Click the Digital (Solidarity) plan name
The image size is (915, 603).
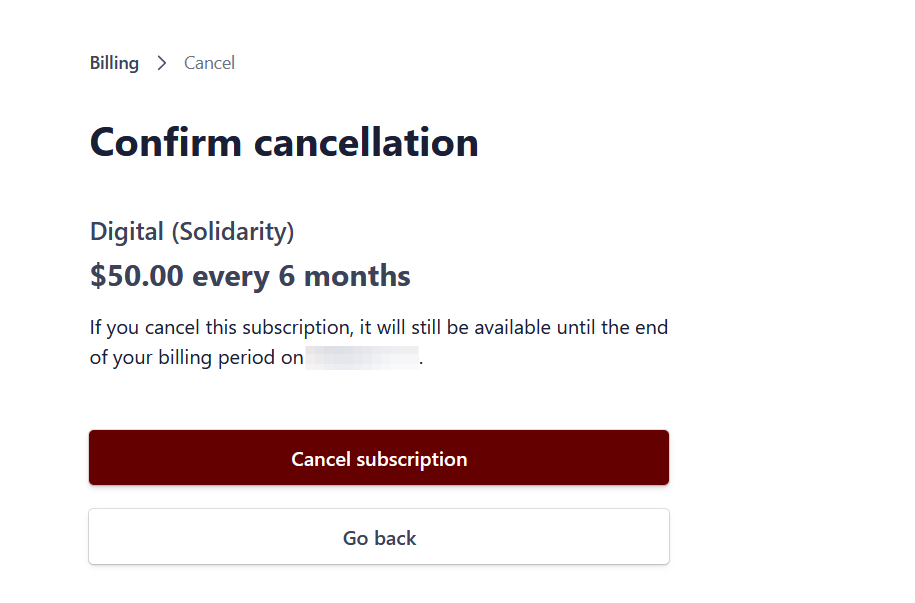coord(192,231)
